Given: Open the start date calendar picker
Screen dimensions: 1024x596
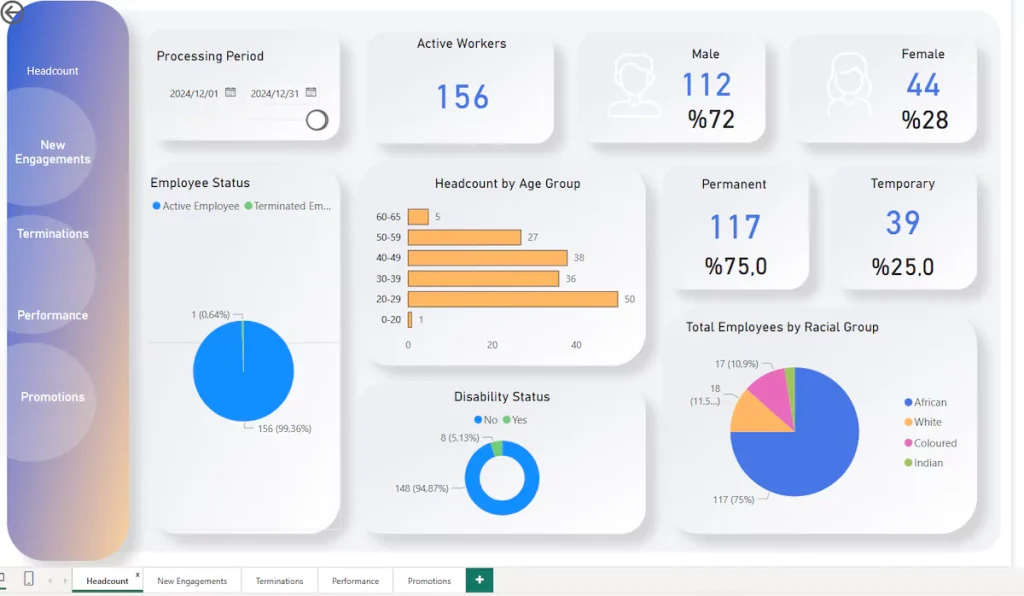Looking at the screenshot, I should (x=231, y=93).
